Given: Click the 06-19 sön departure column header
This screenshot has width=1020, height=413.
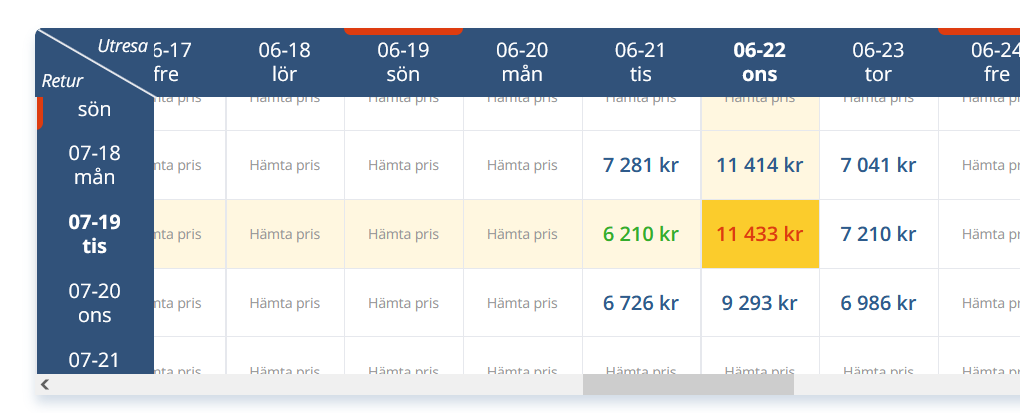Looking at the screenshot, I should click(403, 62).
